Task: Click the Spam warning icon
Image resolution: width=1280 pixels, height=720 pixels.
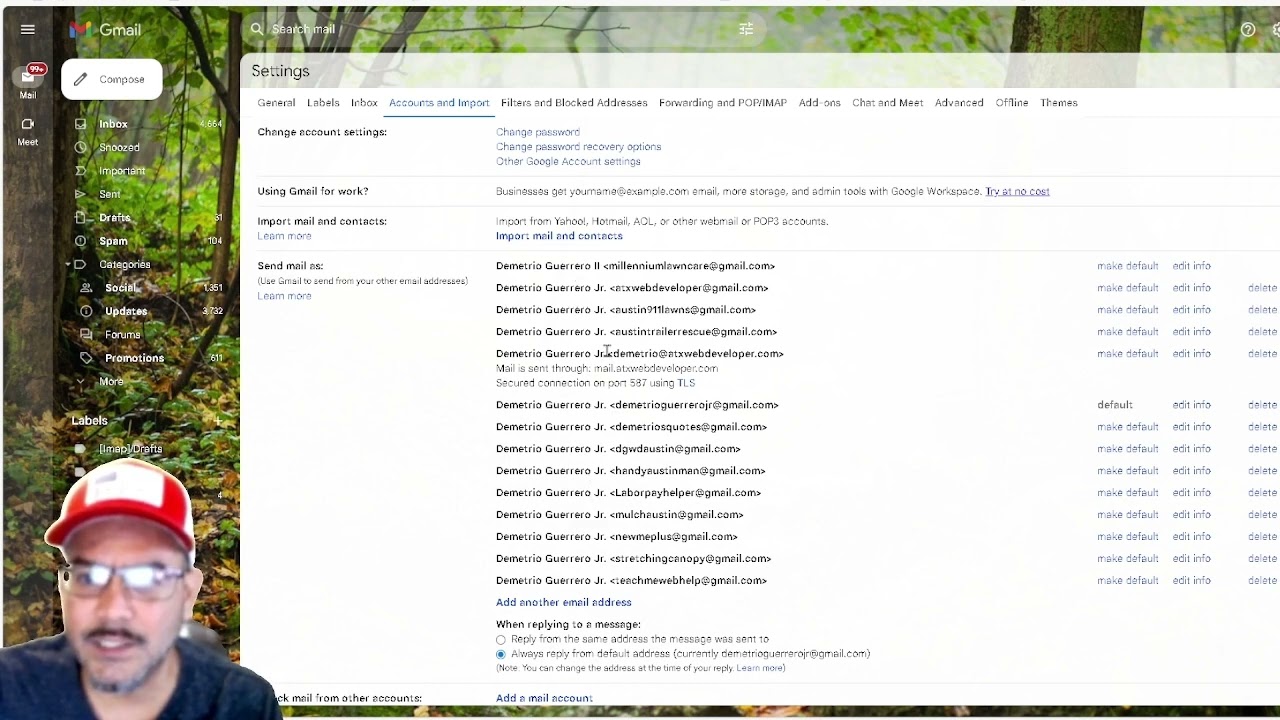Action: click(80, 241)
